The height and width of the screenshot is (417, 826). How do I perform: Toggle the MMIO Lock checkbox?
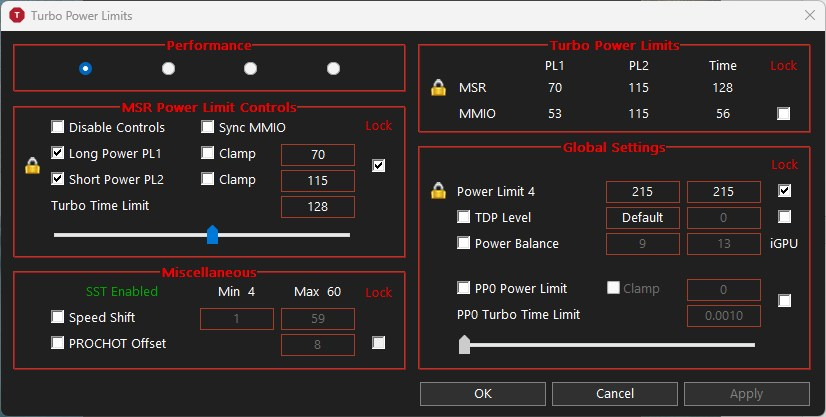click(x=783, y=113)
